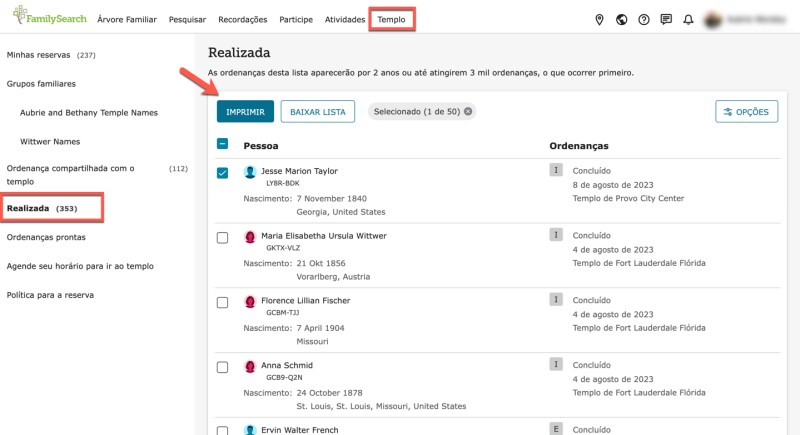Click the user profile avatar
Image resolution: width=800 pixels, height=435 pixels.
(713, 19)
